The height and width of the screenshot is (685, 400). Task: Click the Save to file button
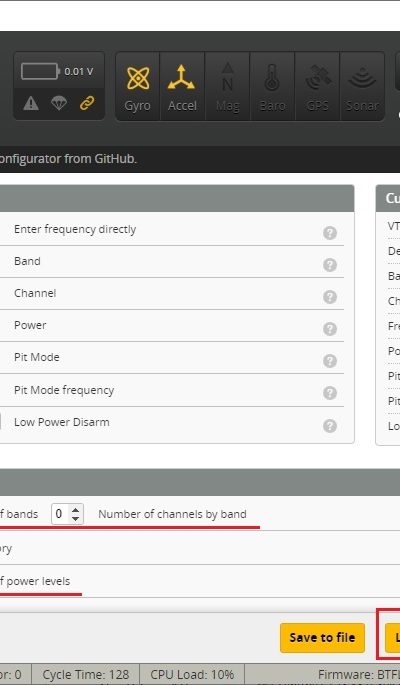point(322,638)
